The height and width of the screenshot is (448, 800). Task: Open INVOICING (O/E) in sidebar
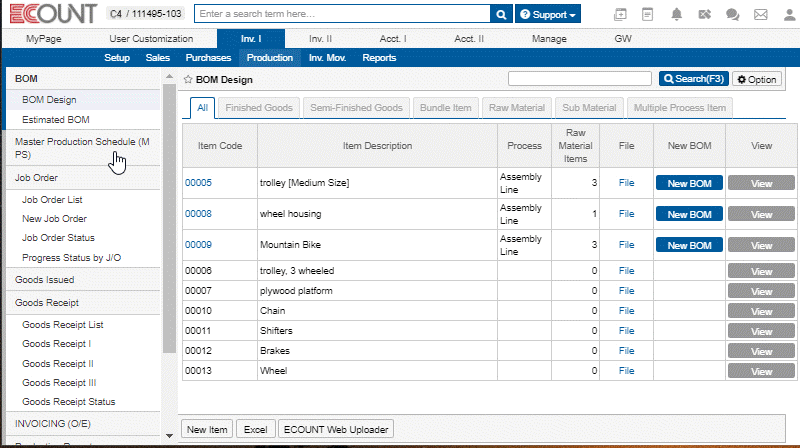(x=53, y=424)
